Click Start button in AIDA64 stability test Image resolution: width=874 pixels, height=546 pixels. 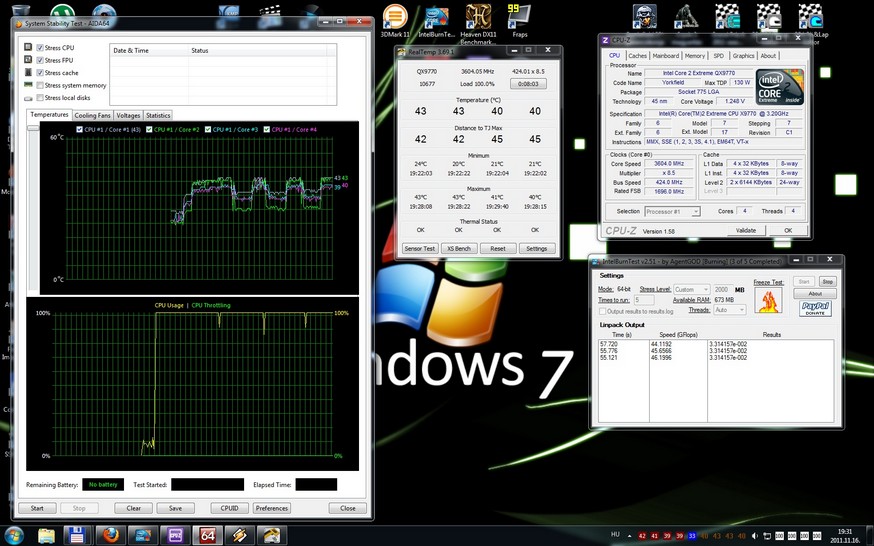[x=37, y=508]
